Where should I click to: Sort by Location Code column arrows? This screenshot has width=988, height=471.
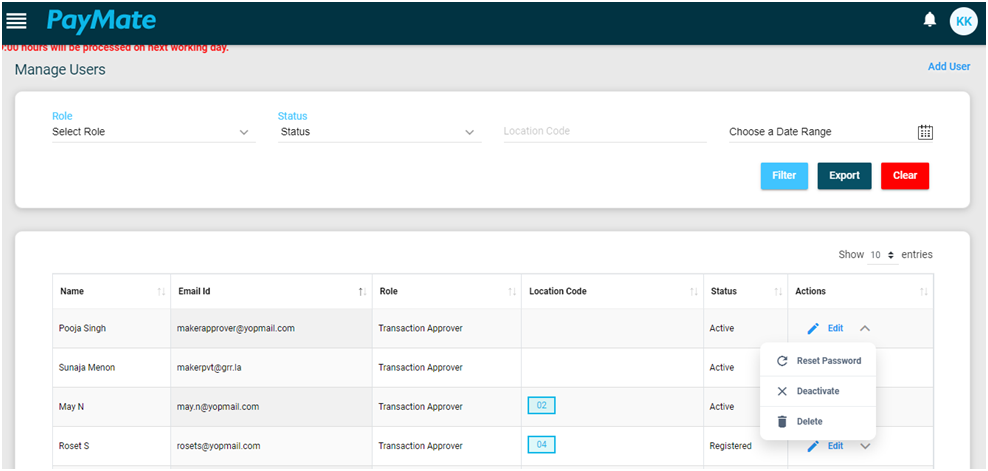point(694,292)
